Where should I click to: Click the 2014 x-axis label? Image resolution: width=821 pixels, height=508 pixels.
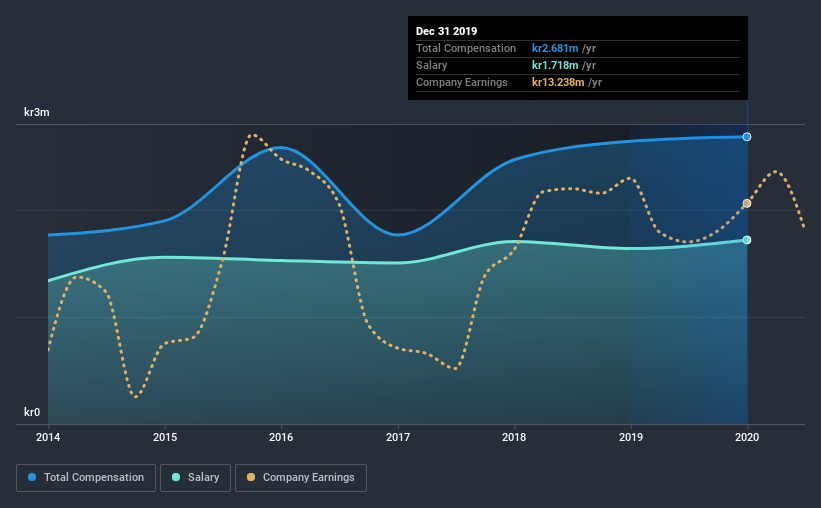(x=48, y=437)
